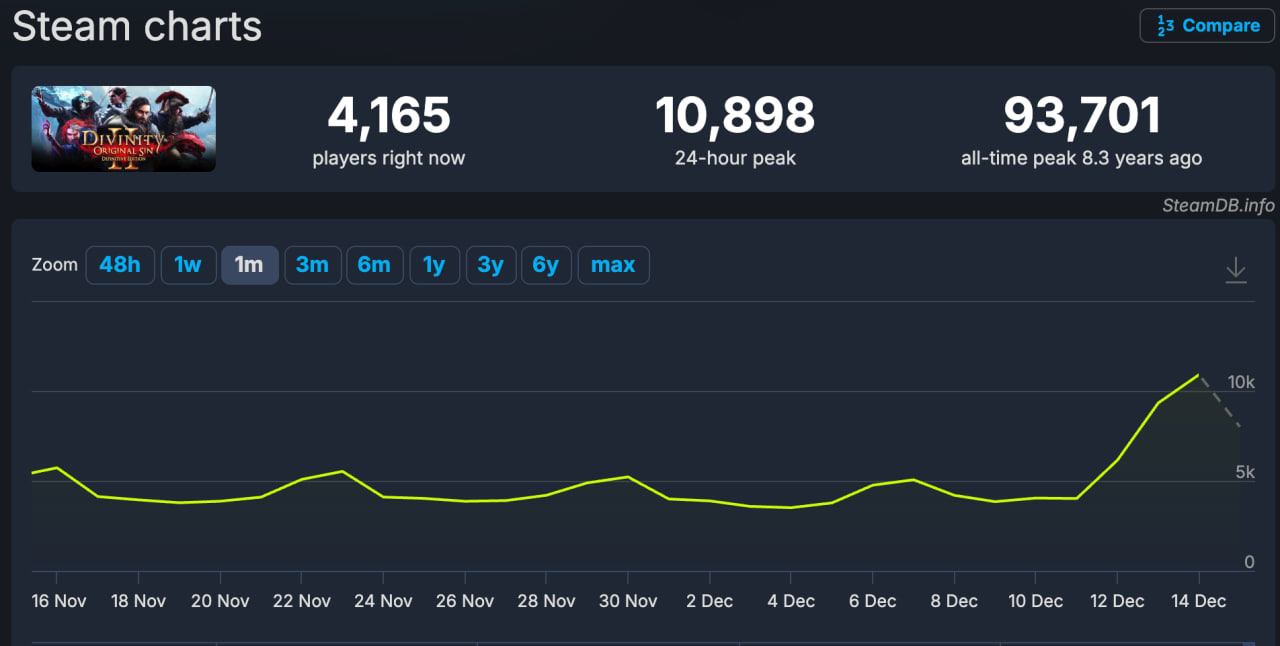Click the chart line at 30 Nov
This screenshot has height=646, width=1280.
pyautogui.click(x=628, y=477)
